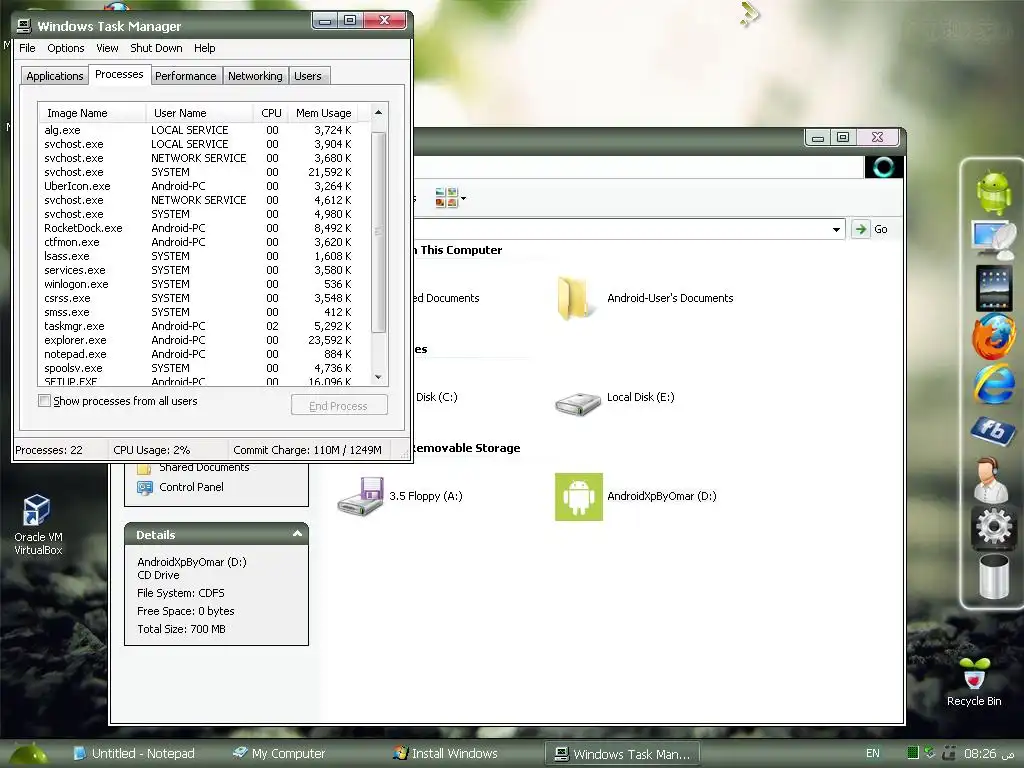Switch to Install Windows taskbar button
This screenshot has width=1024, height=768.
445,754
